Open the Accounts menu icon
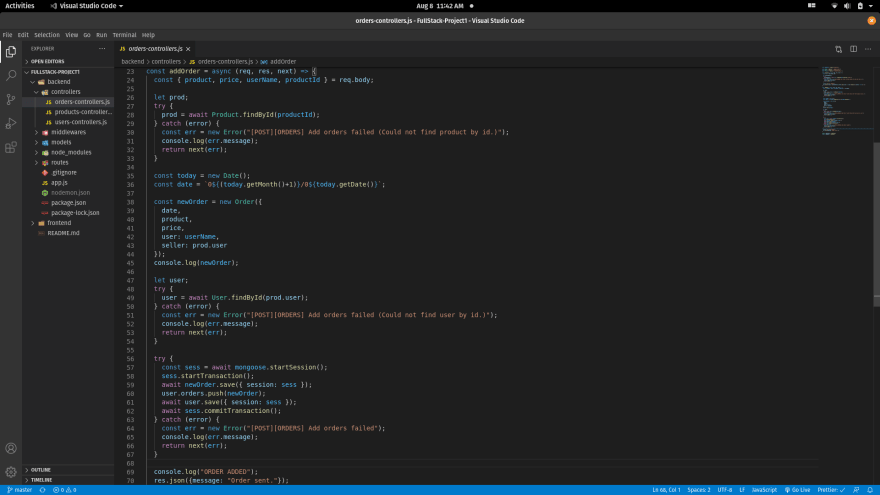 (x=11, y=448)
